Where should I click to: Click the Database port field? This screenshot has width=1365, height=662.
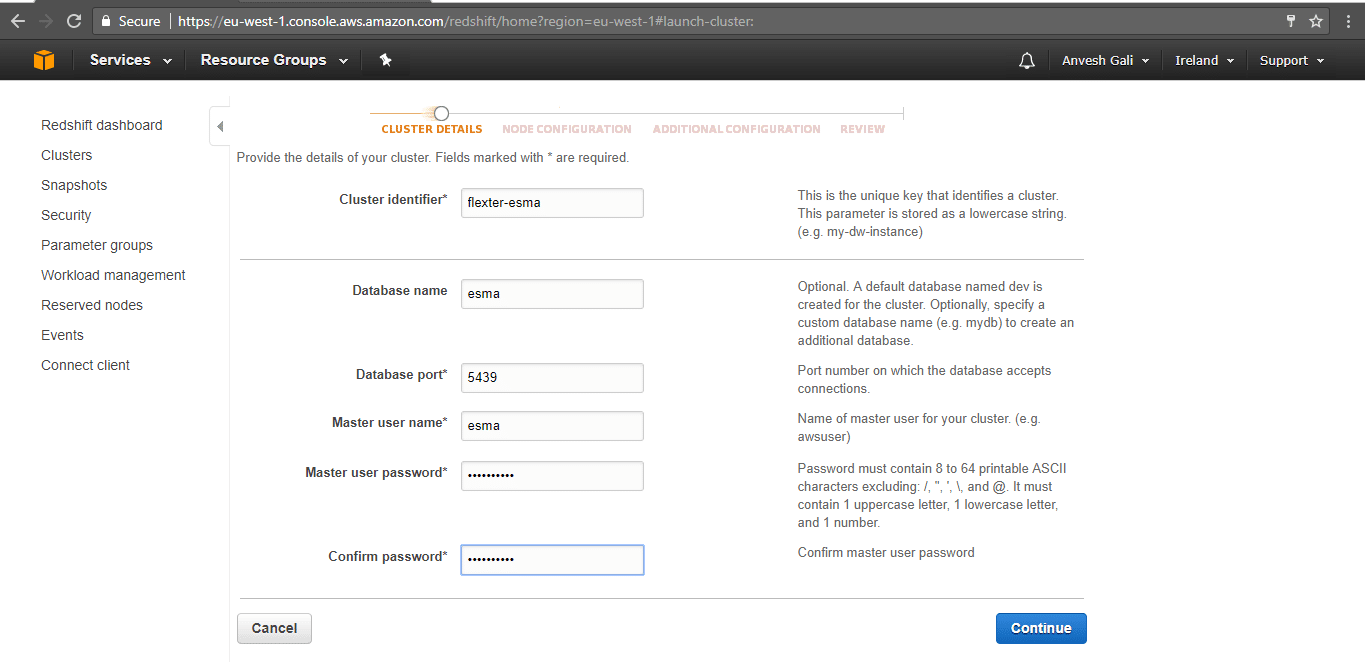click(x=552, y=378)
